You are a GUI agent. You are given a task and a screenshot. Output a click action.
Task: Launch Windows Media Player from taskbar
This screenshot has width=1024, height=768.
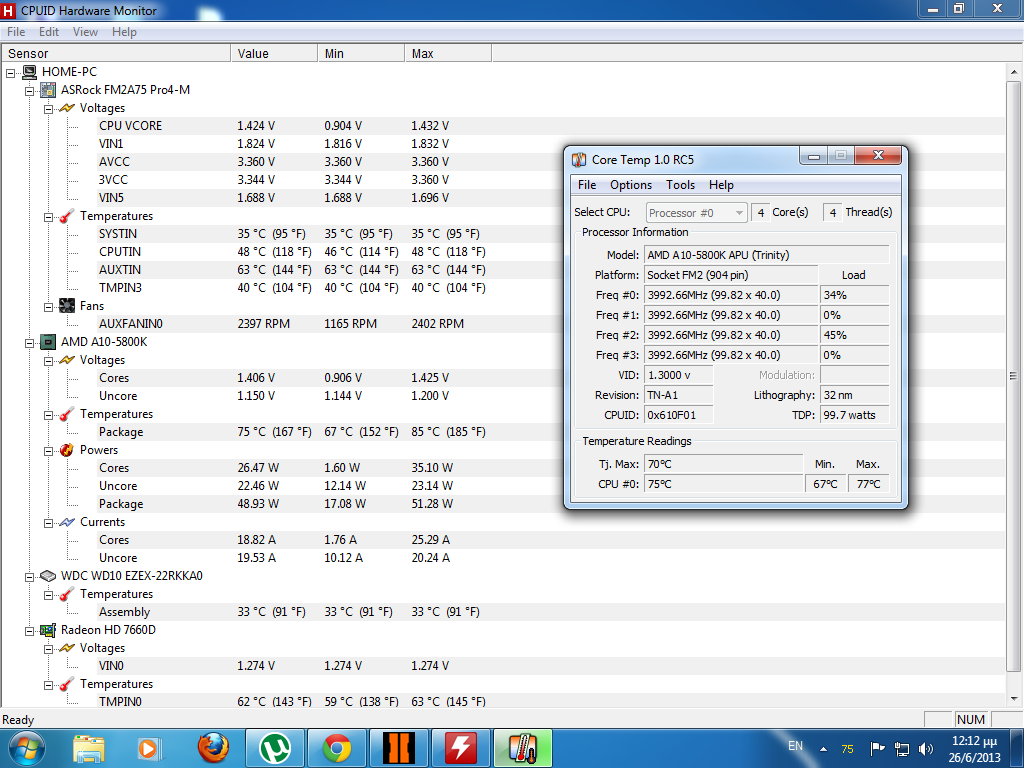(150, 748)
